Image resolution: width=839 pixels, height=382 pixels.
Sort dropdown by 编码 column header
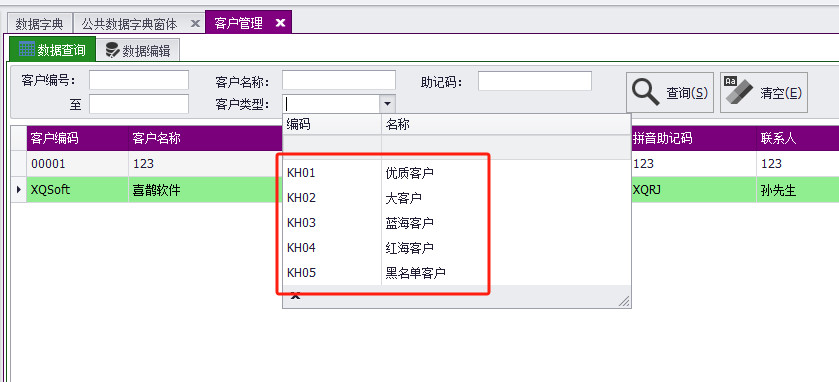(332, 125)
